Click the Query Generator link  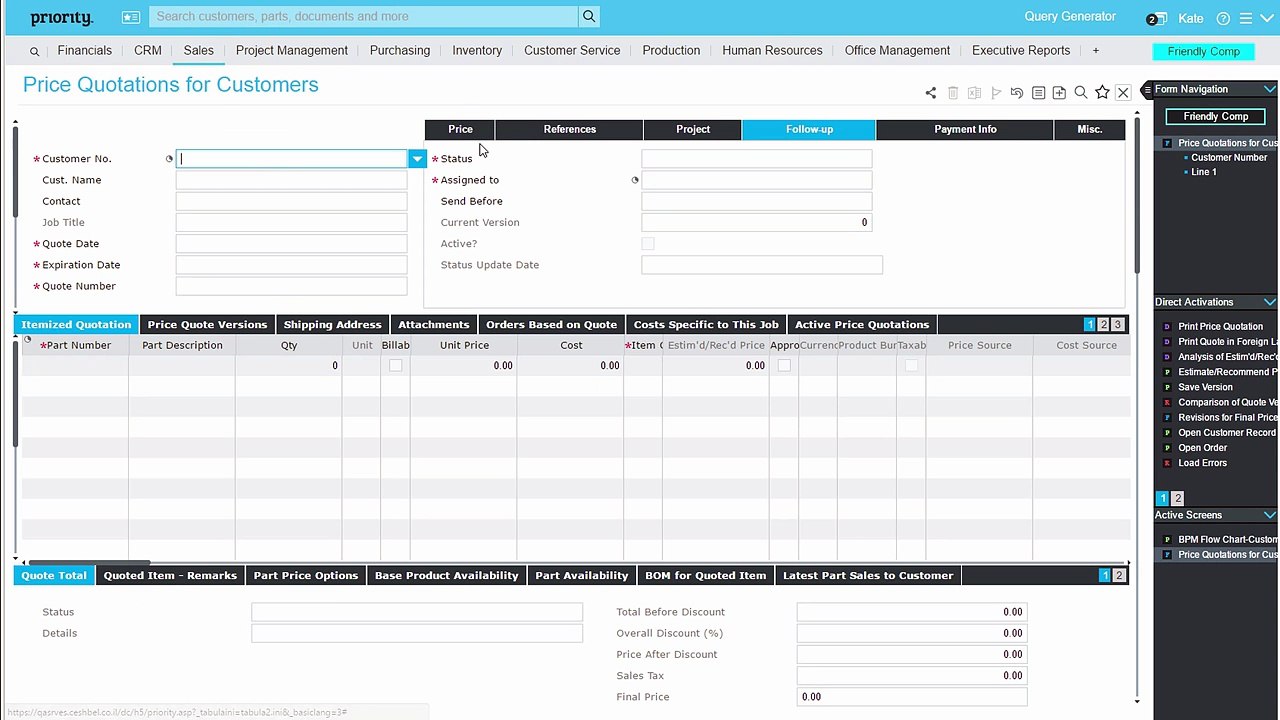(1070, 16)
